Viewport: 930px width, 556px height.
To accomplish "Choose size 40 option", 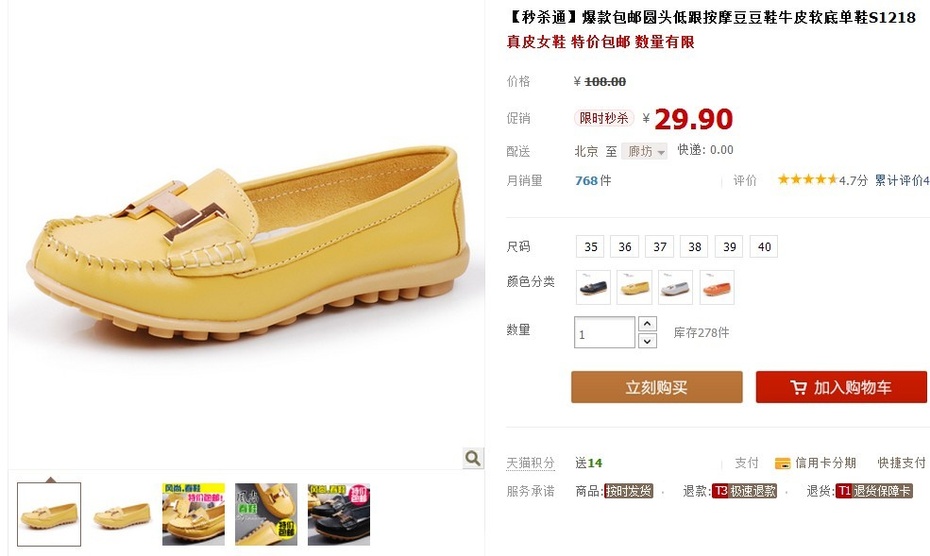I will (764, 247).
